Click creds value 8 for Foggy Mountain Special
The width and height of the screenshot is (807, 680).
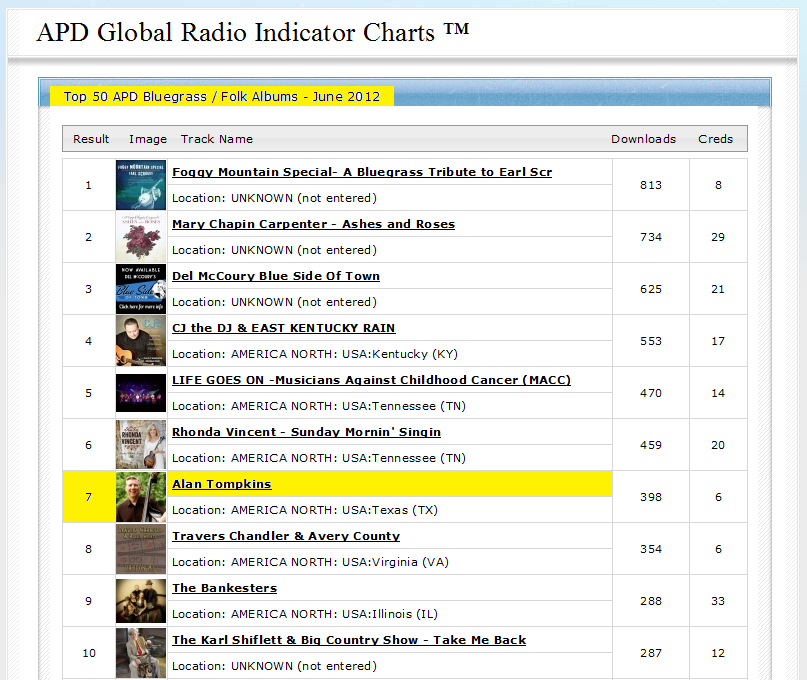pyautogui.click(x=718, y=185)
